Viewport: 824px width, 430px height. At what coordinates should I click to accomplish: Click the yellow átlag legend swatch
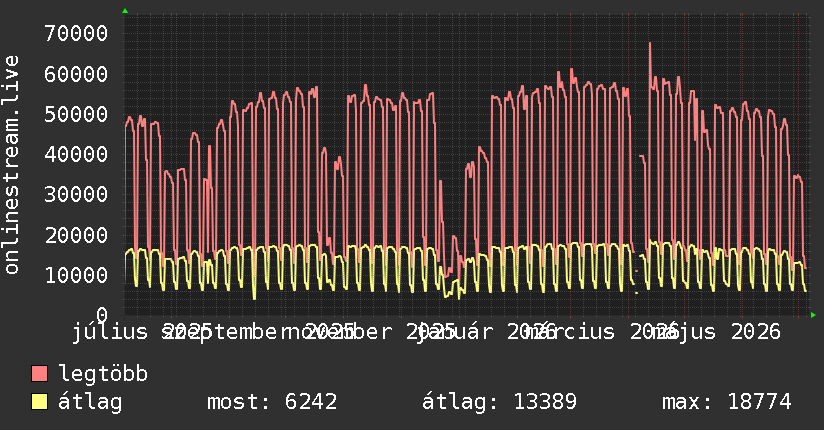tap(39, 402)
